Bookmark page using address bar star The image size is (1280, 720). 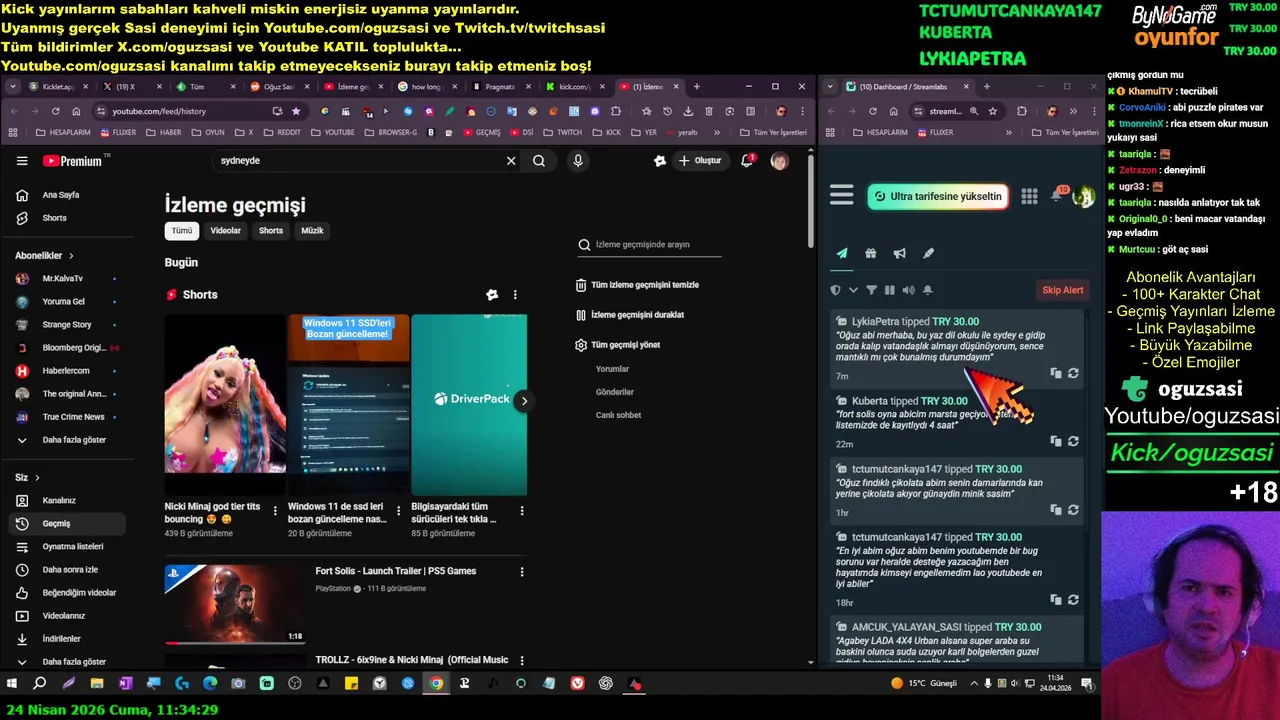click(296, 111)
